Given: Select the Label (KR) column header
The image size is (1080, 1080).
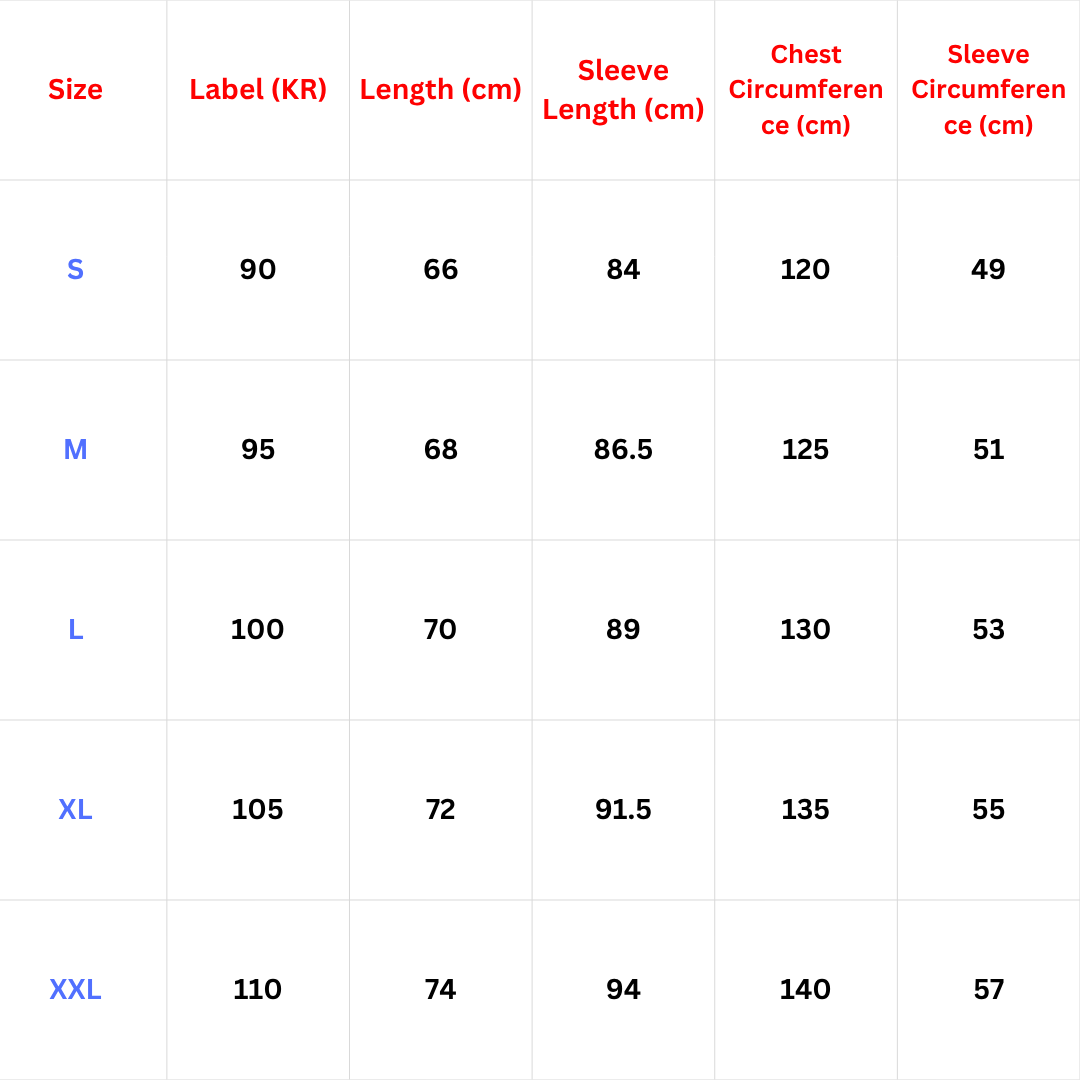Looking at the screenshot, I should click(258, 90).
